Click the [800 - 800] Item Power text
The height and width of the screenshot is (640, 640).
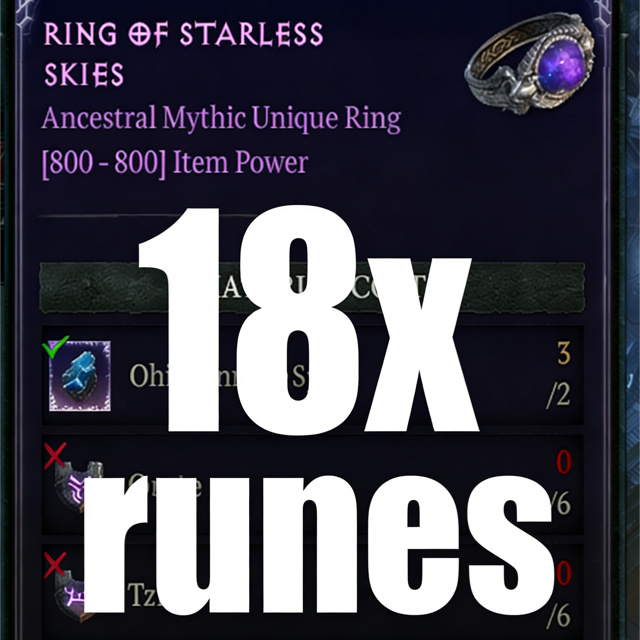175,163
